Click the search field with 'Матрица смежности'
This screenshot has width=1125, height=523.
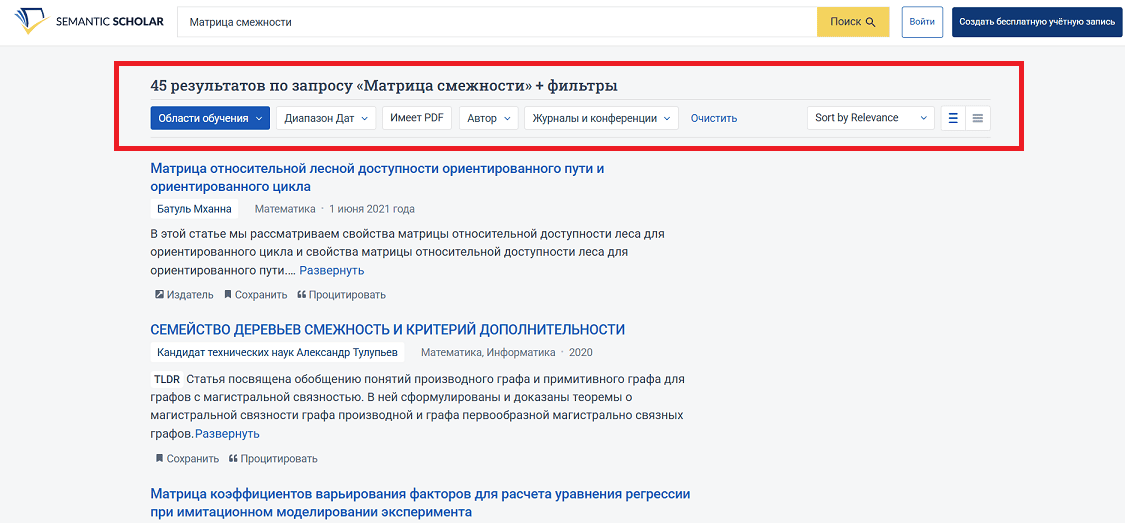point(496,22)
